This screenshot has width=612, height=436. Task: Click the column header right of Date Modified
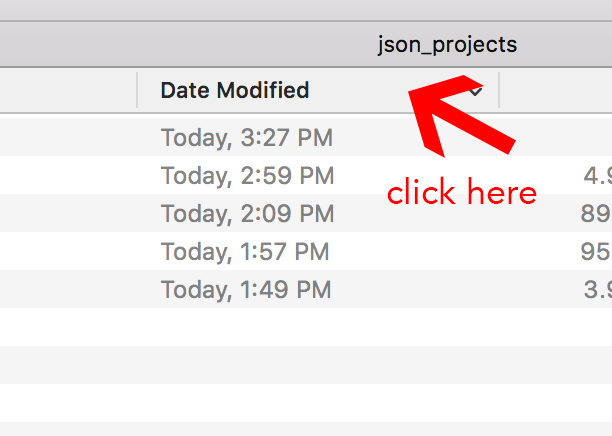[x=556, y=90]
